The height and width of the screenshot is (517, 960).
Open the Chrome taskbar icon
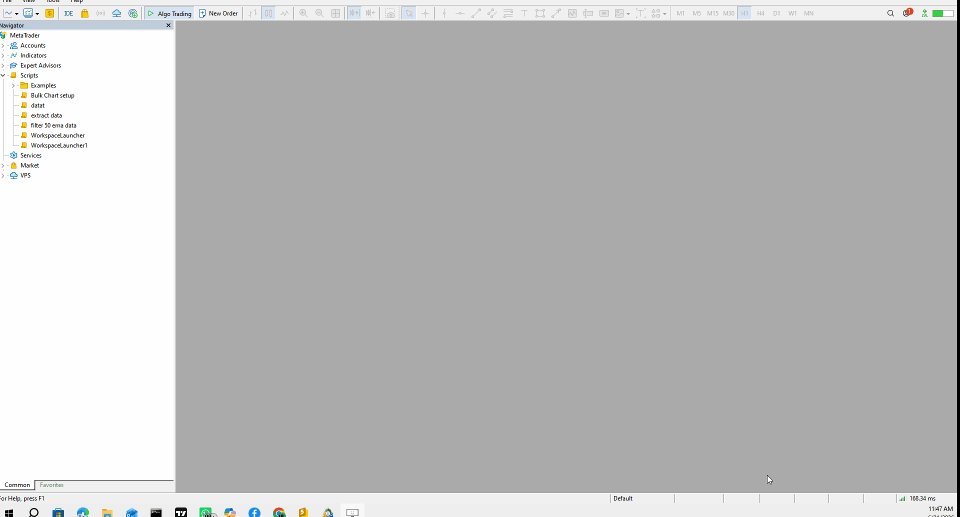point(279,512)
